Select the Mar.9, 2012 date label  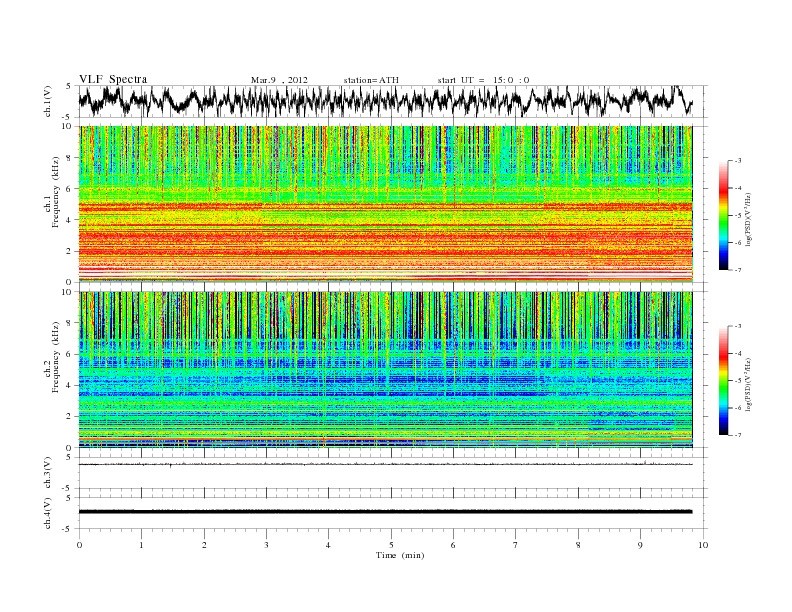[279, 79]
